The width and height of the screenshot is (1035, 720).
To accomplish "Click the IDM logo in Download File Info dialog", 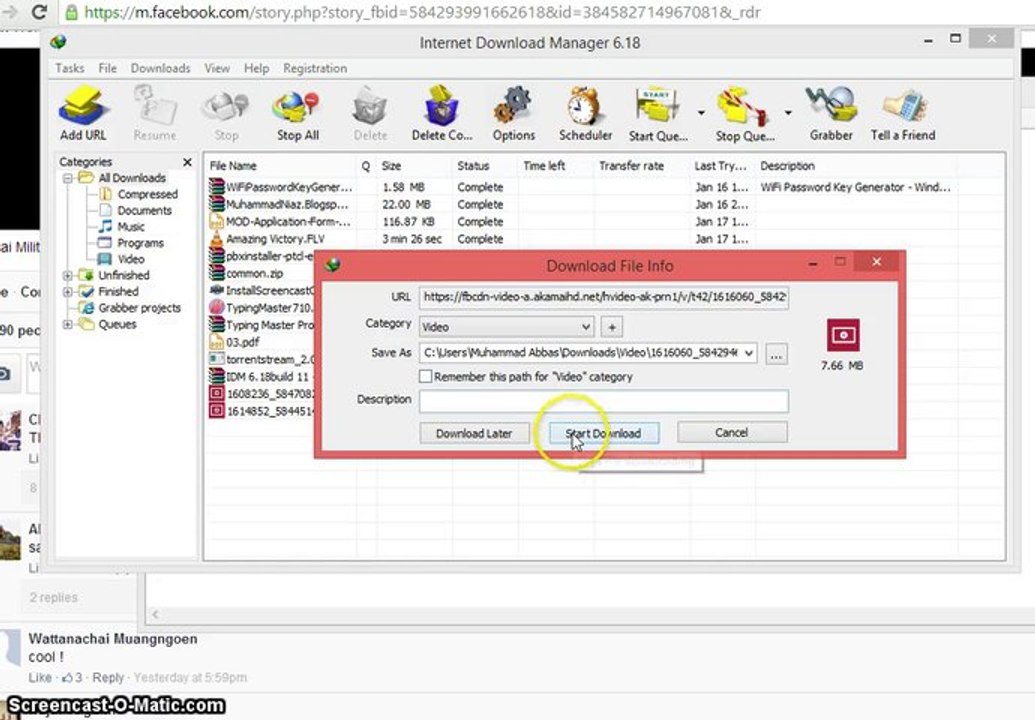I will [333, 265].
